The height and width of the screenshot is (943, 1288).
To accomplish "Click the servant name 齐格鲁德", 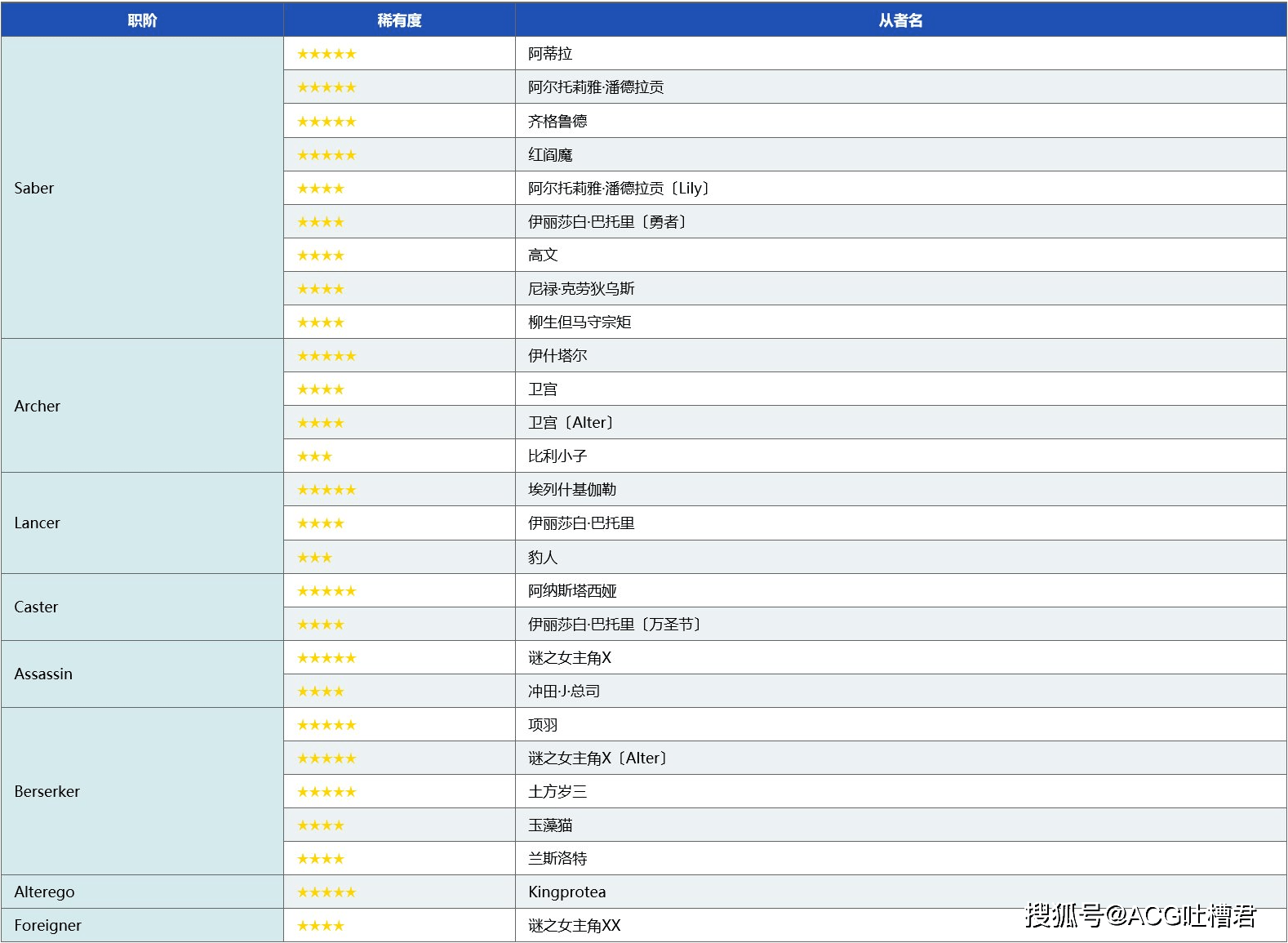I will (x=557, y=121).
